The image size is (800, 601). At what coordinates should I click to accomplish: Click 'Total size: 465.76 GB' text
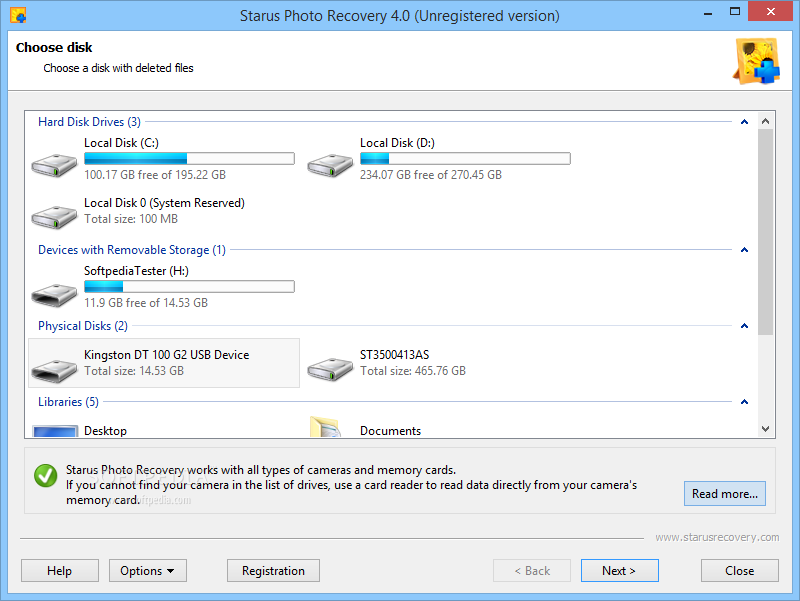click(413, 371)
